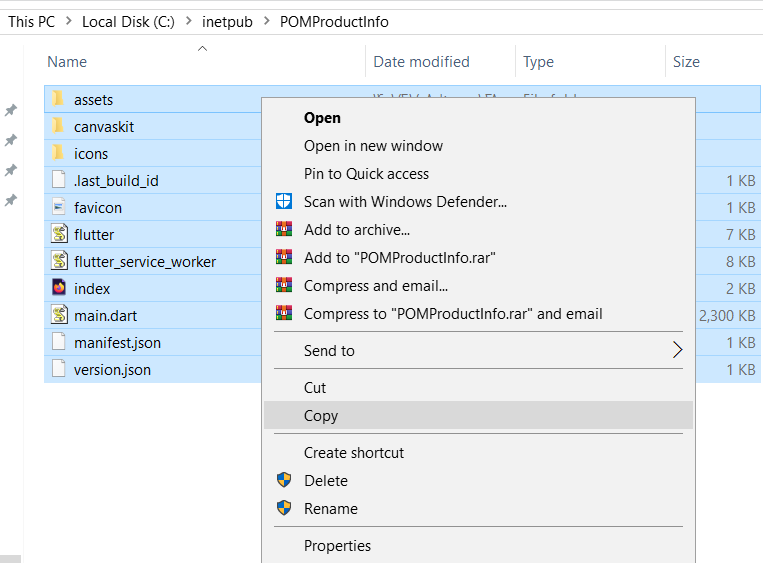Expand the chevron after Local Disk (C:)
Screen dimensions: 763x563
click(189, 21)
